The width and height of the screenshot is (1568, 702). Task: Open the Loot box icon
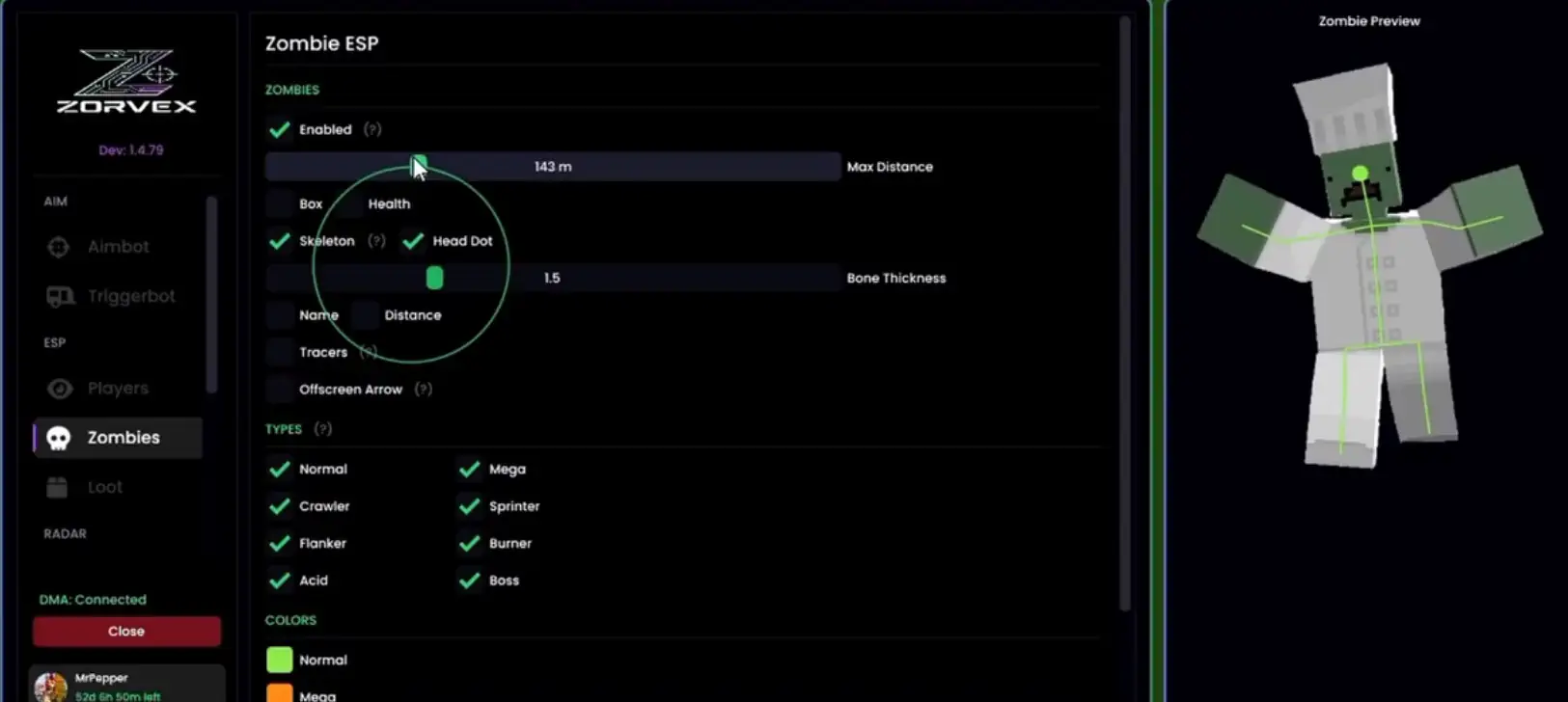point(57,487)
